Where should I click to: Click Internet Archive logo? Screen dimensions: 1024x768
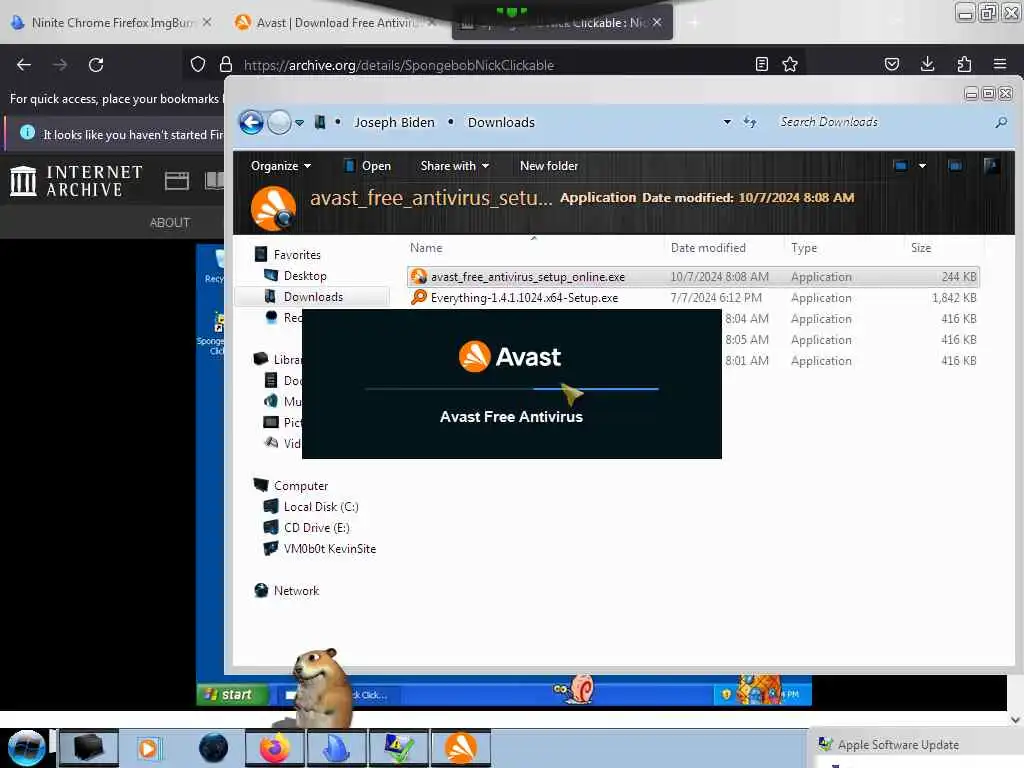tap(76, 181)
